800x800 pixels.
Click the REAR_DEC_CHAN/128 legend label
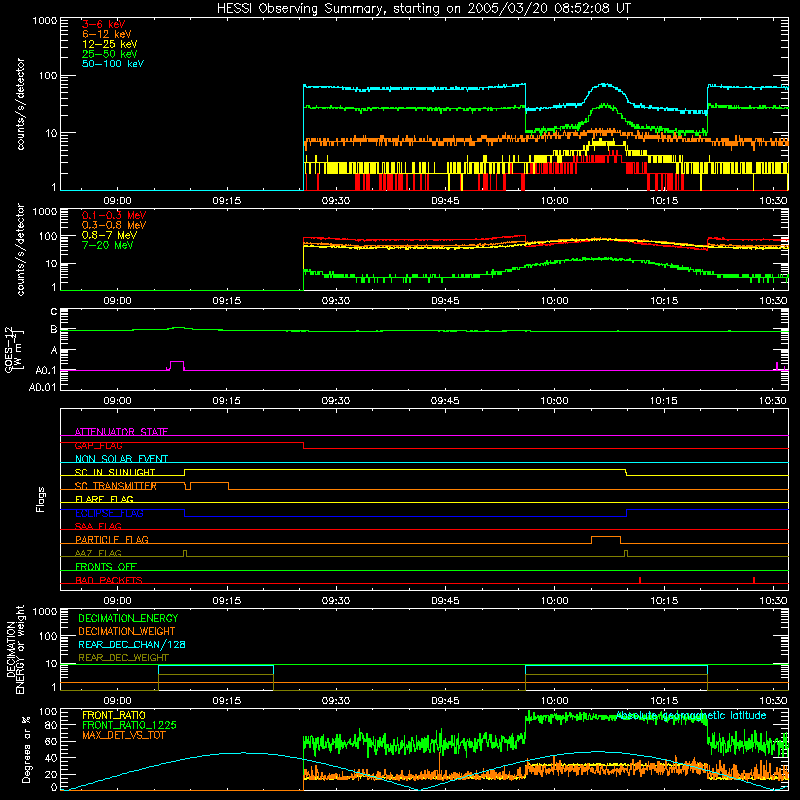[x=132, y=644]
